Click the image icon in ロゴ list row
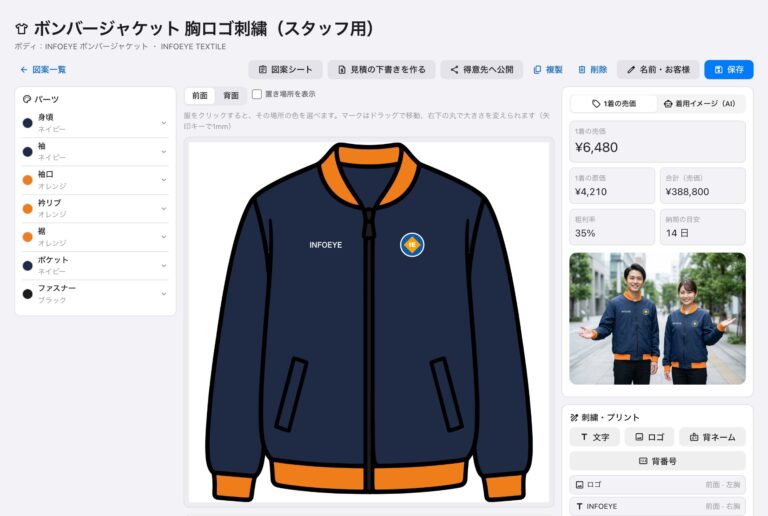Image resolution: width=768 pixels, height=516 pixels. point(579,485)
